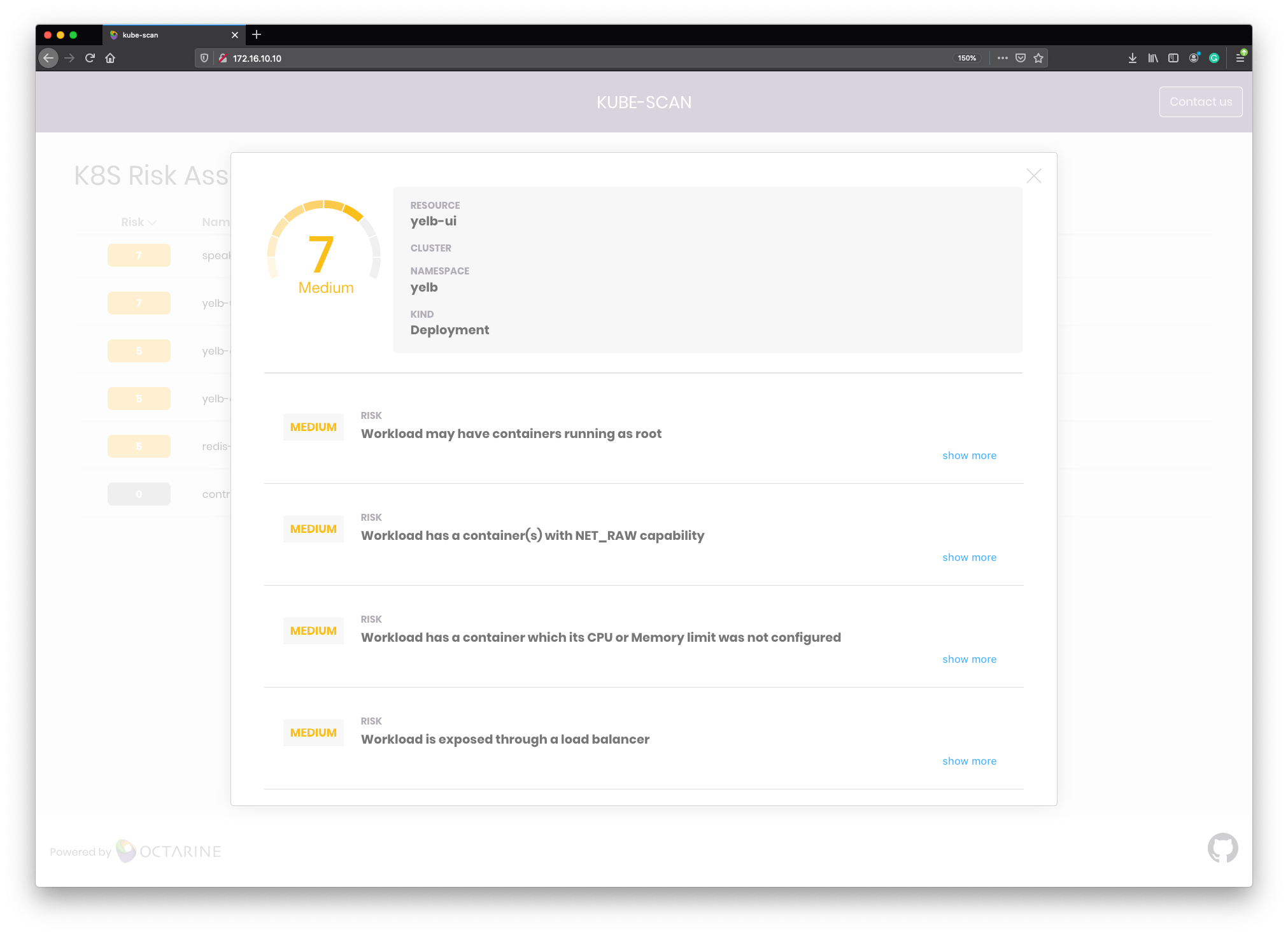Open a new browser tab
This screenshot has width=1288, height=934.
tap(257, 34)
